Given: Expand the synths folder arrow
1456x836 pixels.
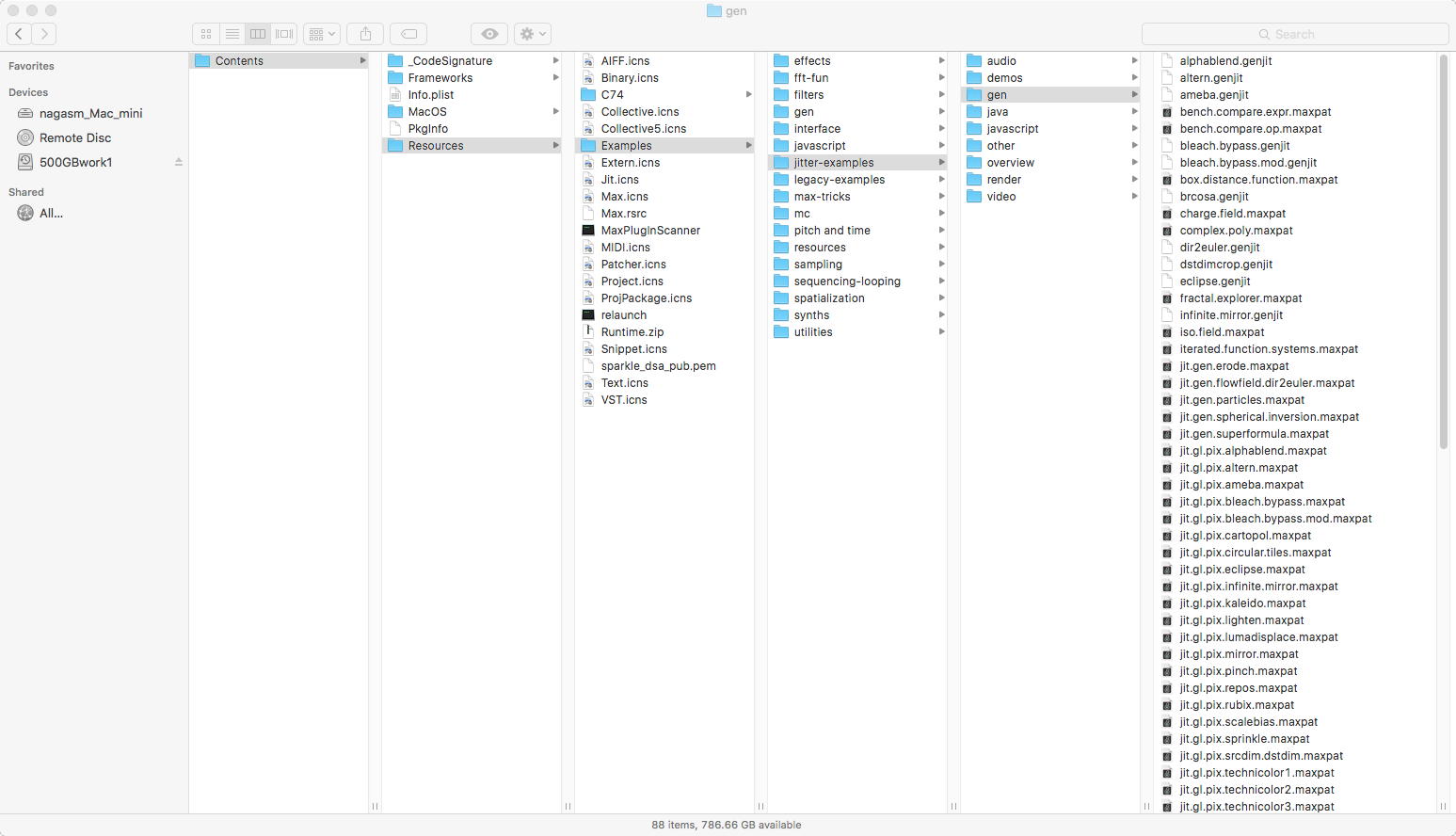Looking at the screenshot, I should pos(941,314).
